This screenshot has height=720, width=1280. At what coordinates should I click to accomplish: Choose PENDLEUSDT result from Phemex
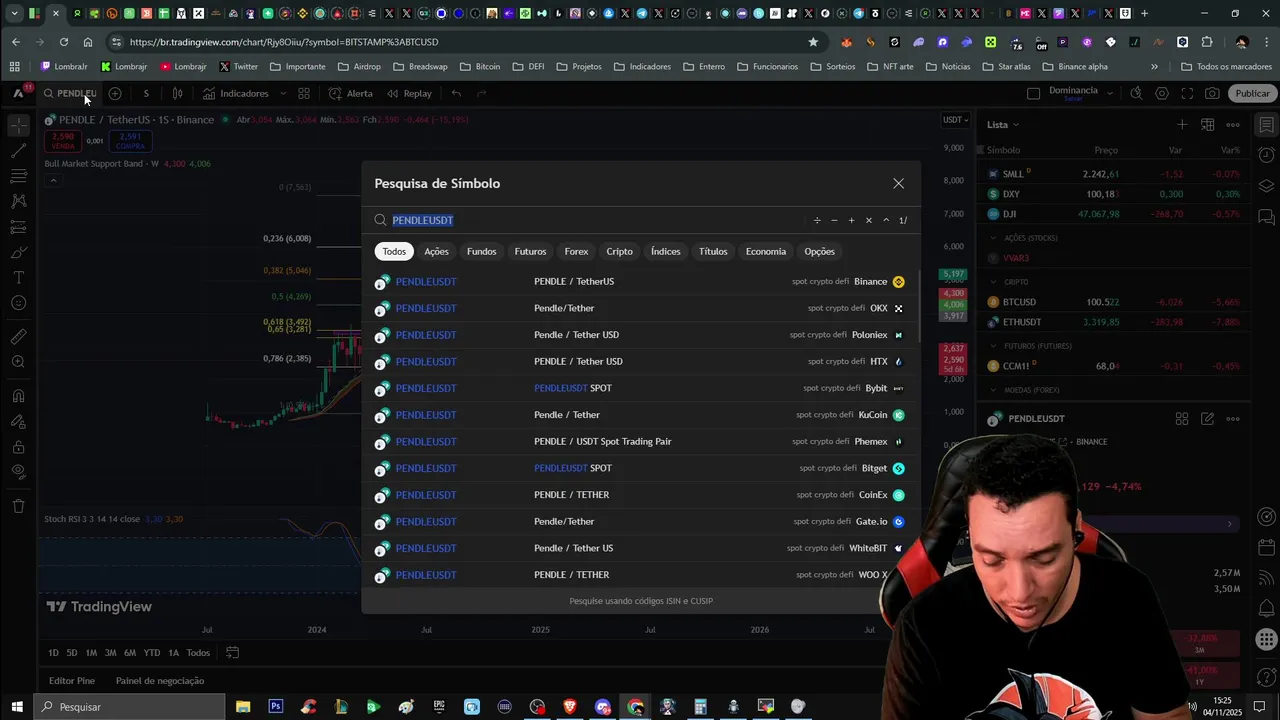pyautogui.click(x=640, y=441)
